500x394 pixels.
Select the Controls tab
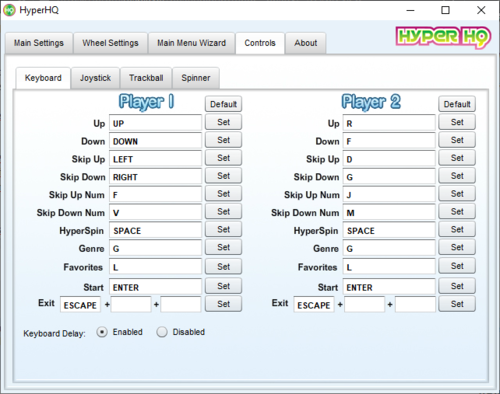point(260,43)
